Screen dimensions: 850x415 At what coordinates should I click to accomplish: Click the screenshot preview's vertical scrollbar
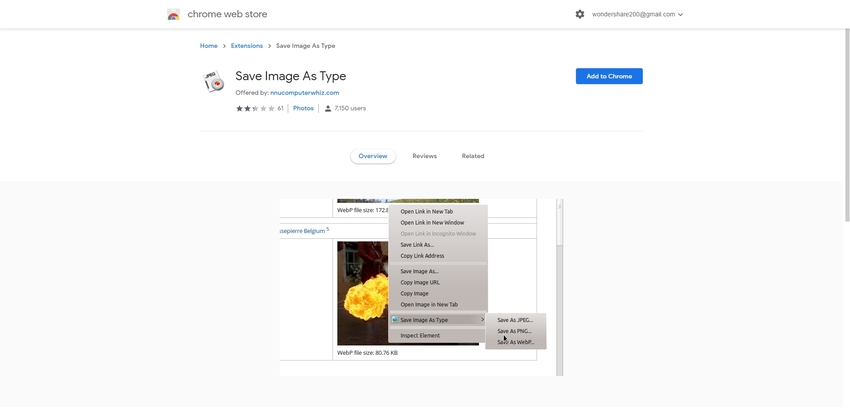[x=560, y=290]
